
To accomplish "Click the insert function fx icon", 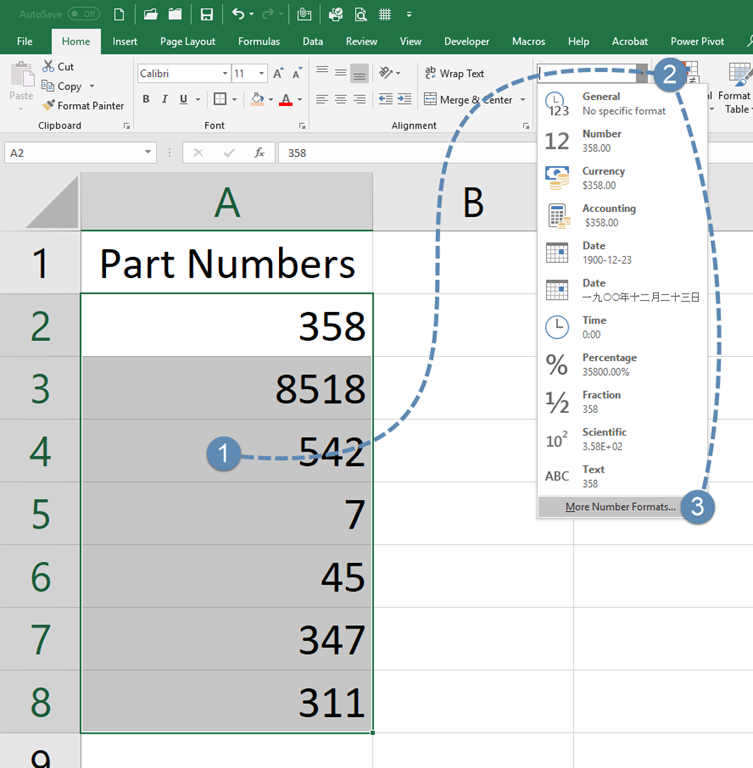I will (x=259, y=153).
